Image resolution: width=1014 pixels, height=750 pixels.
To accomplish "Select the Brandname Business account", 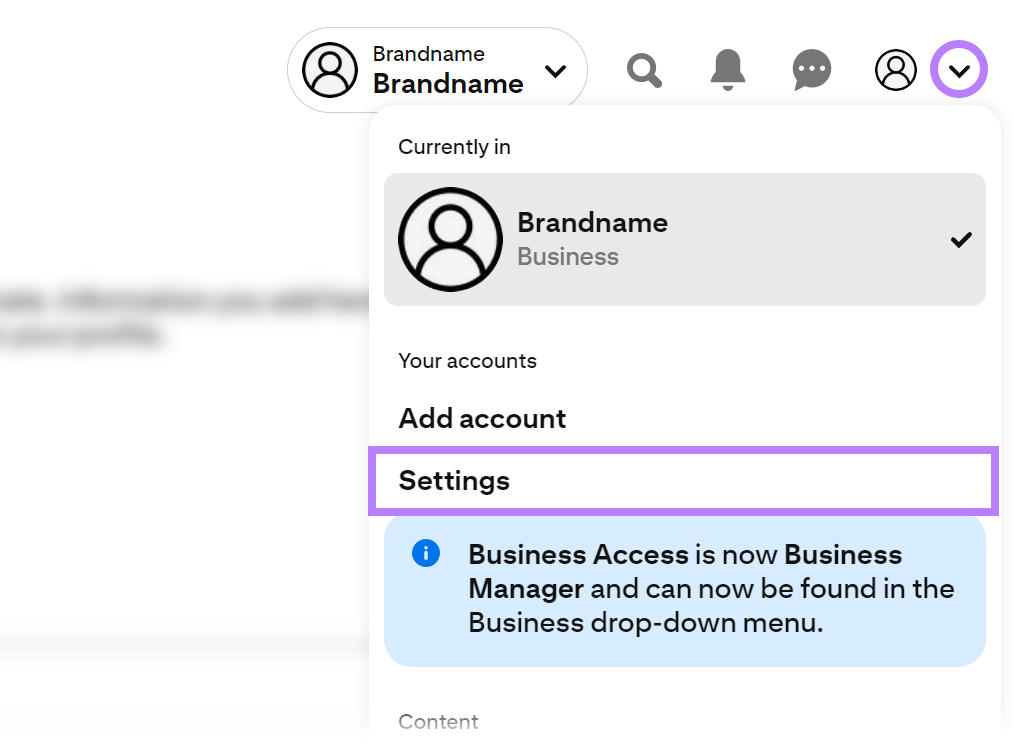I will tap(684, 239).
